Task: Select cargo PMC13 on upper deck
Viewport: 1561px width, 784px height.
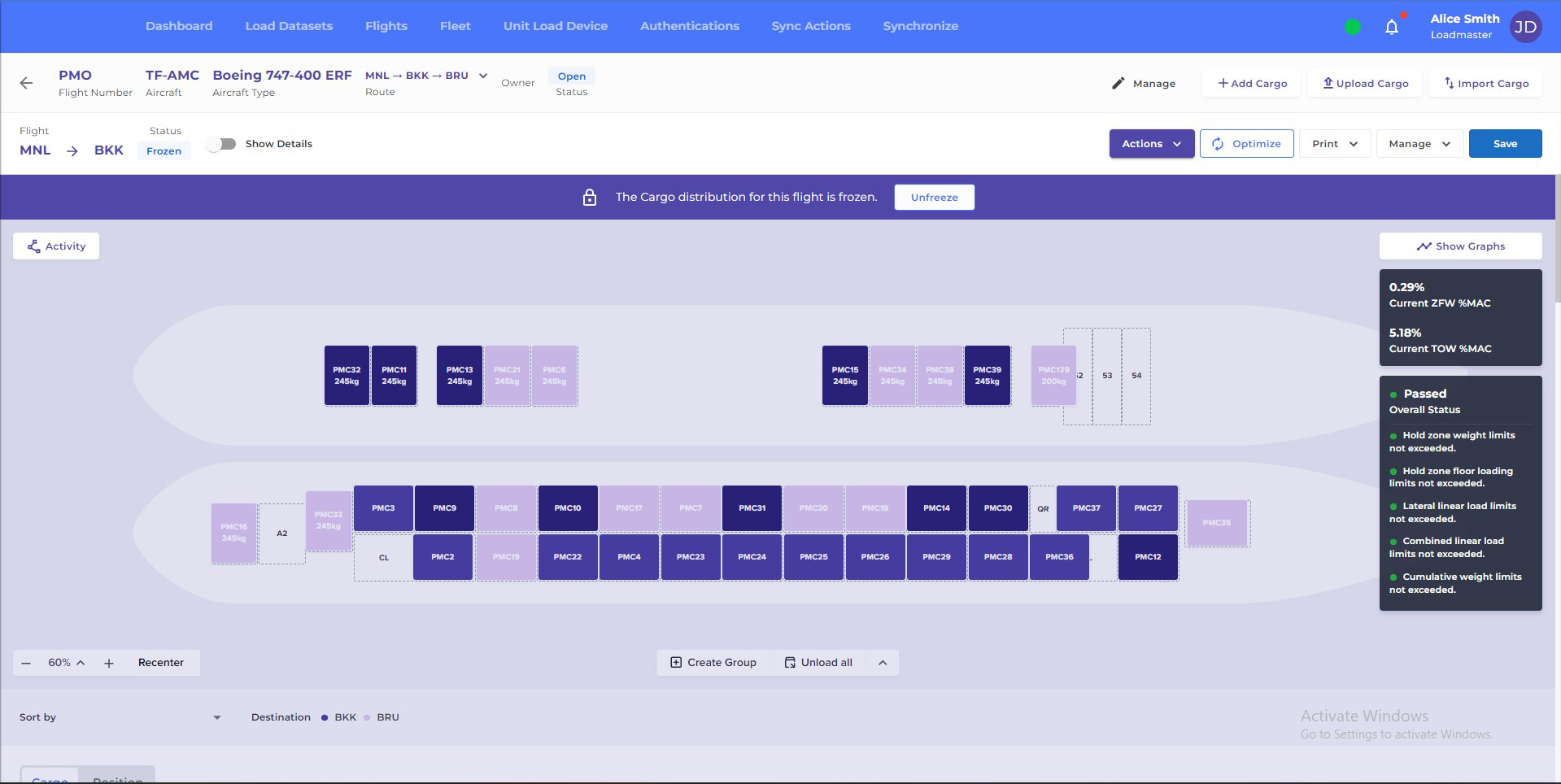Action: click(x=460, y=376)
